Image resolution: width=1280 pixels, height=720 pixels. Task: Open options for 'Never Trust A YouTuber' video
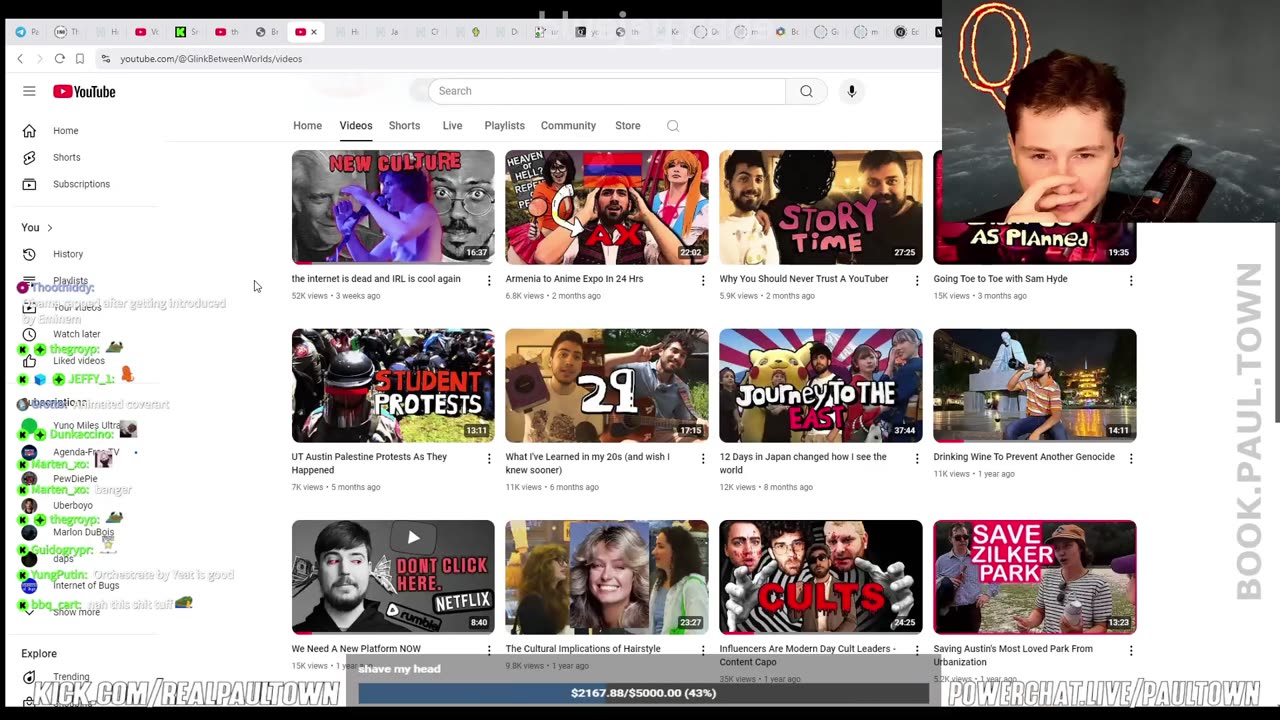tap(917, 281)
